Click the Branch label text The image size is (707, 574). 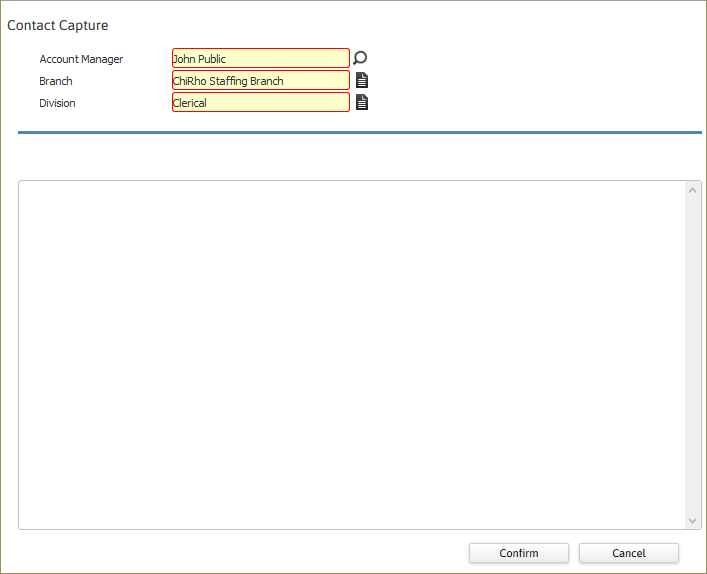coord(56,81)
